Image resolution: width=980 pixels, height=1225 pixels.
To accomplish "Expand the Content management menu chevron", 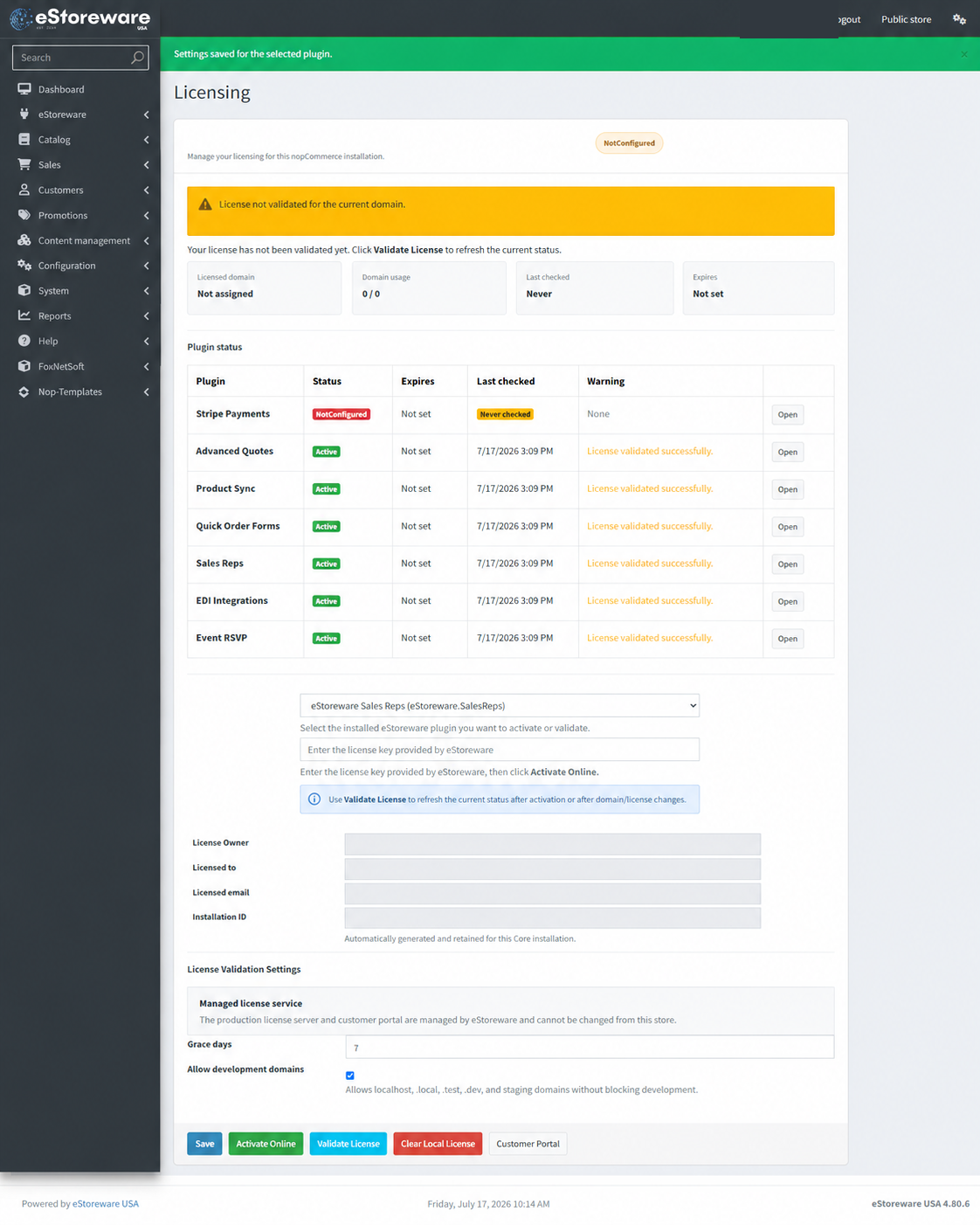I will [147, 241].
